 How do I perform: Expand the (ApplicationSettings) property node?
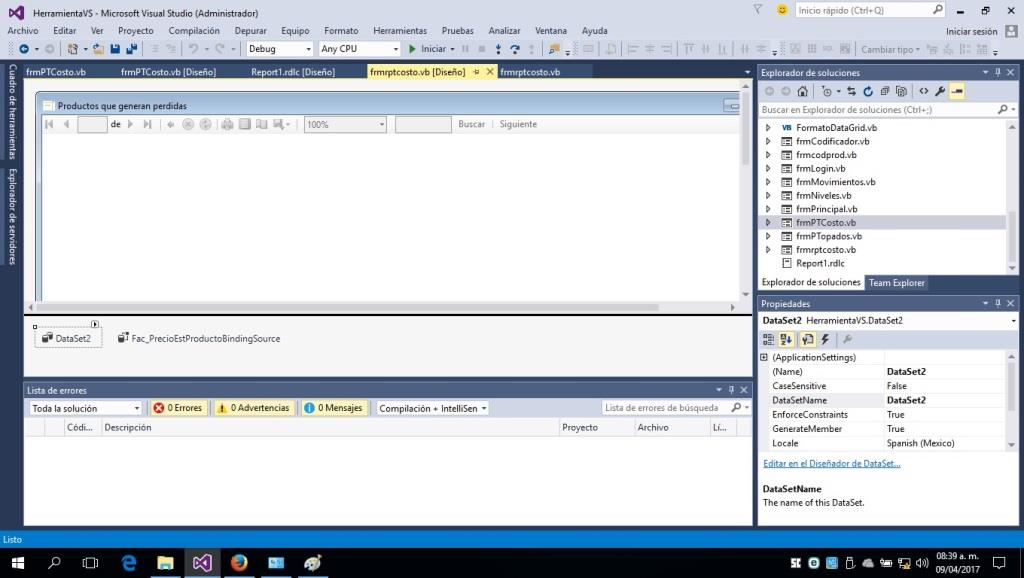coord(764,357)
